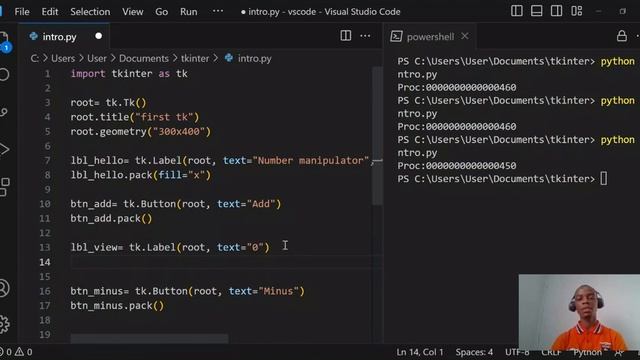Screen dimensions: 640x360
Task: Open the Run menu
Action: click(x=189, y=12)
